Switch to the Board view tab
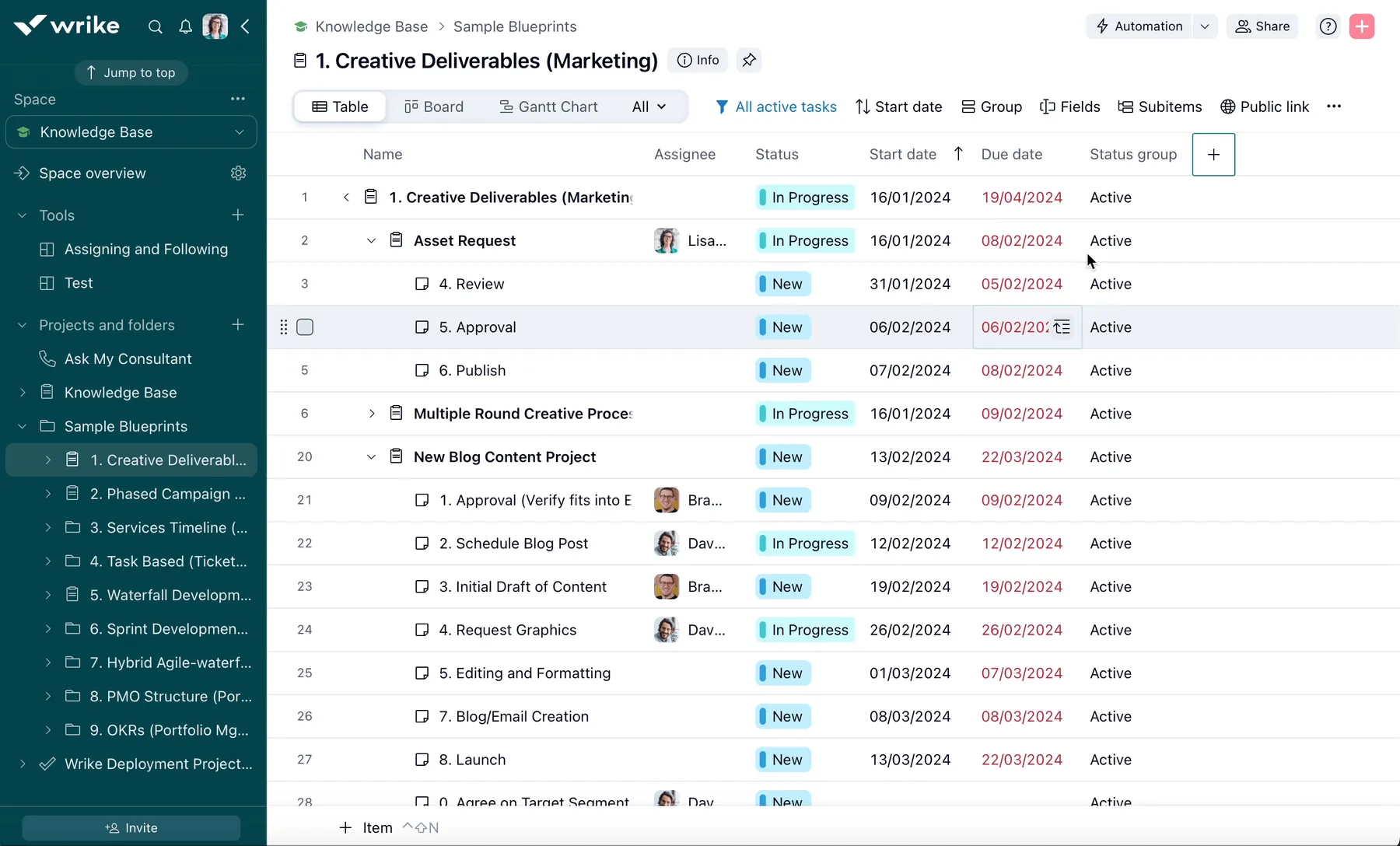1400x846 pixels. pos(433,107)
